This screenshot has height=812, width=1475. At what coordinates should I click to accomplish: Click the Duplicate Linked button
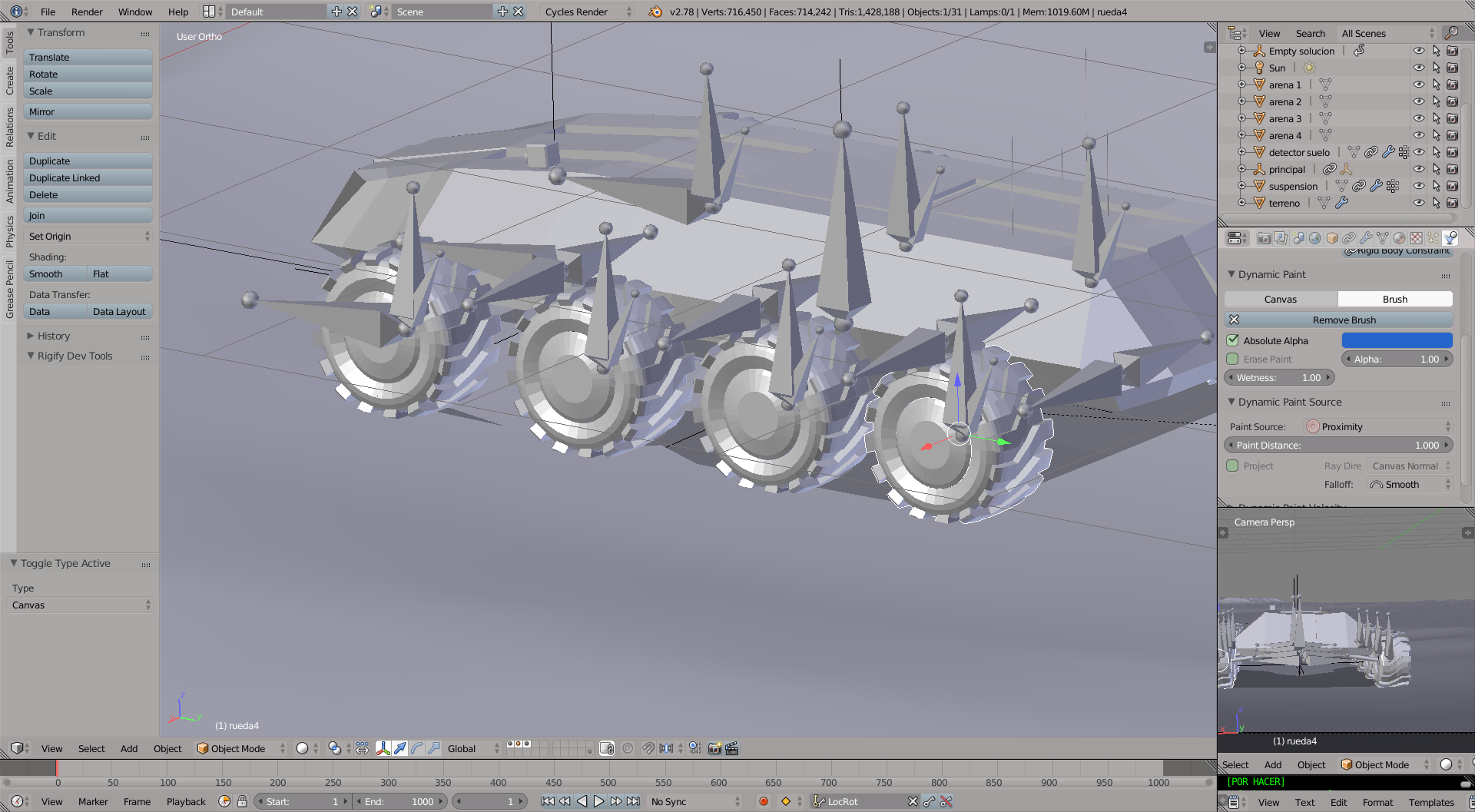click(88, 177)
